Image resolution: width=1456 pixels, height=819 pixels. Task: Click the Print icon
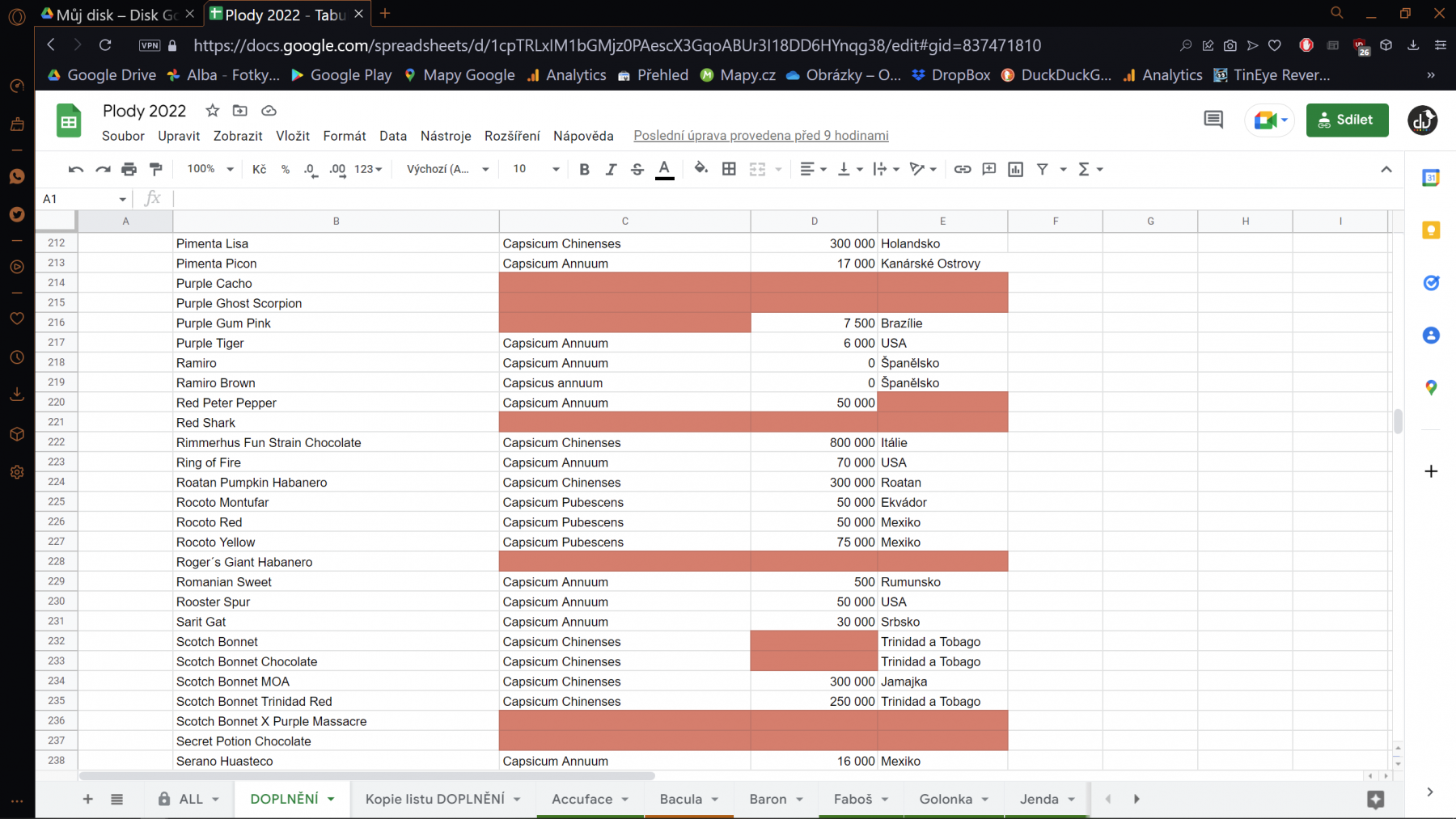pyautogui.click(x=129, y=169)
